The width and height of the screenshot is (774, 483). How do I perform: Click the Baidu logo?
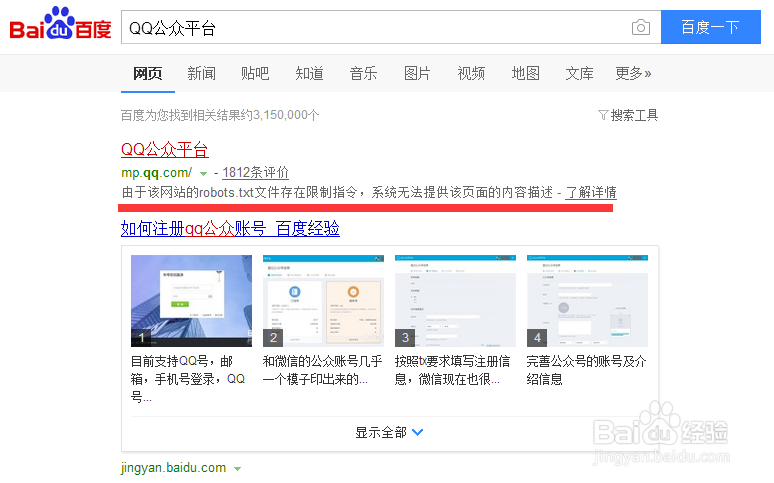[x=60, y=24]
